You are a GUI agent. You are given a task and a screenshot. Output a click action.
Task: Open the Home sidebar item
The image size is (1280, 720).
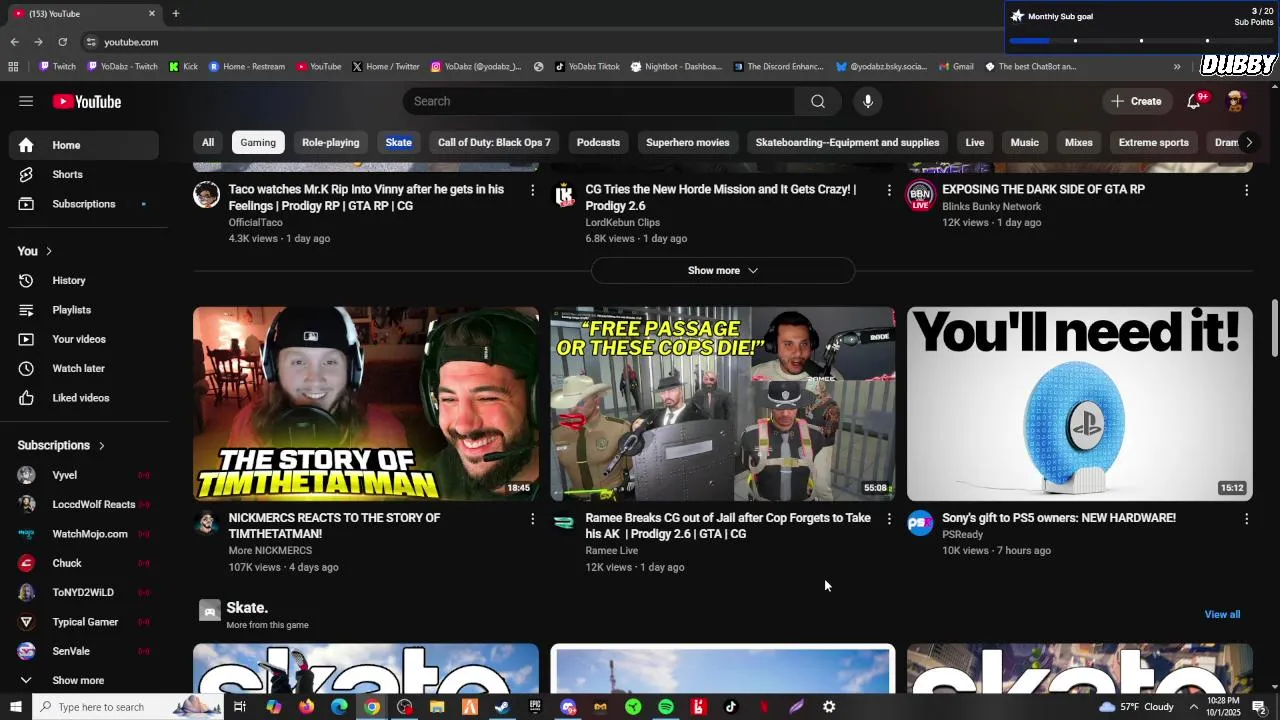pos(84,145)
